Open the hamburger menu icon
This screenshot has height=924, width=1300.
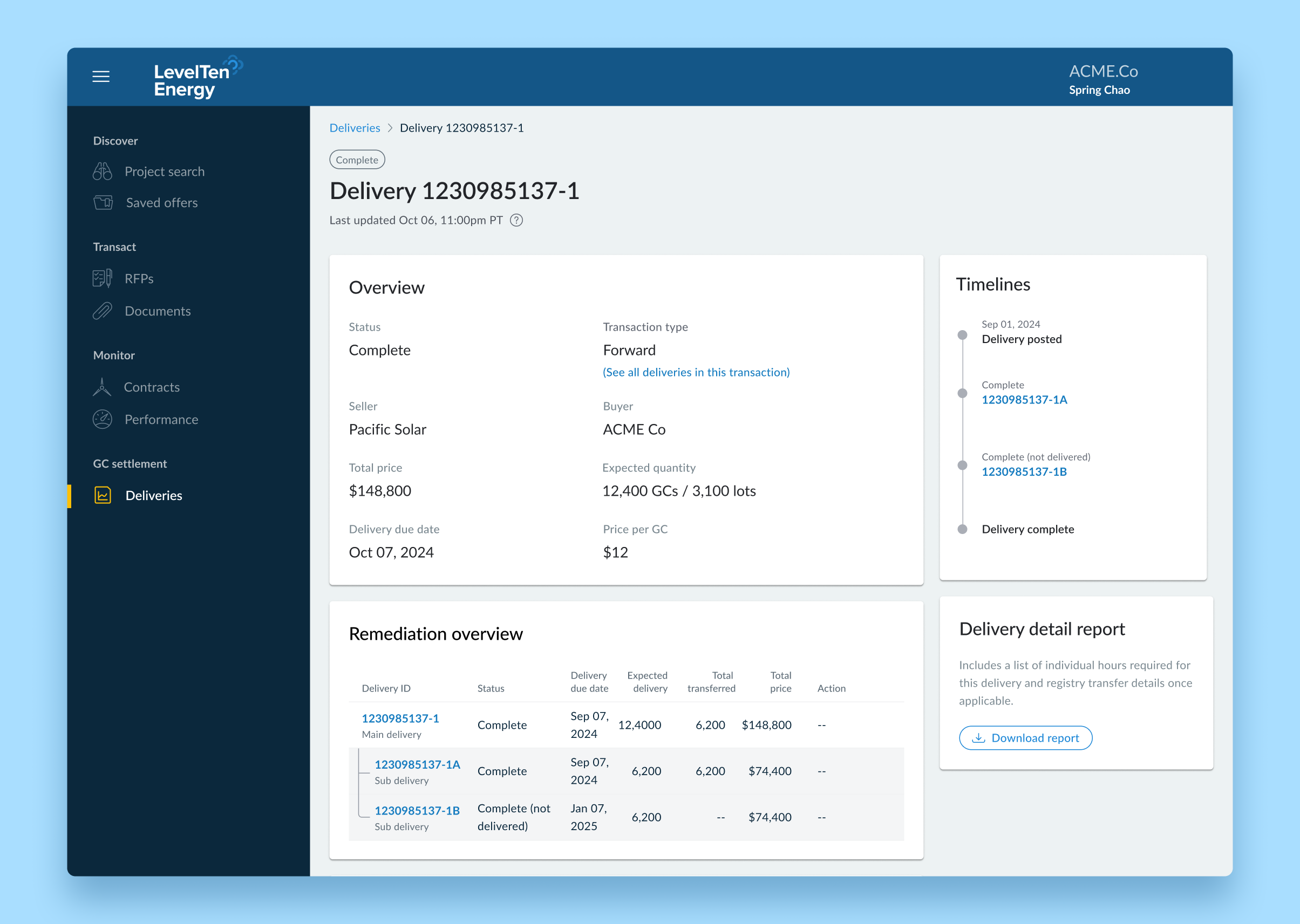(x=101, y=76)
